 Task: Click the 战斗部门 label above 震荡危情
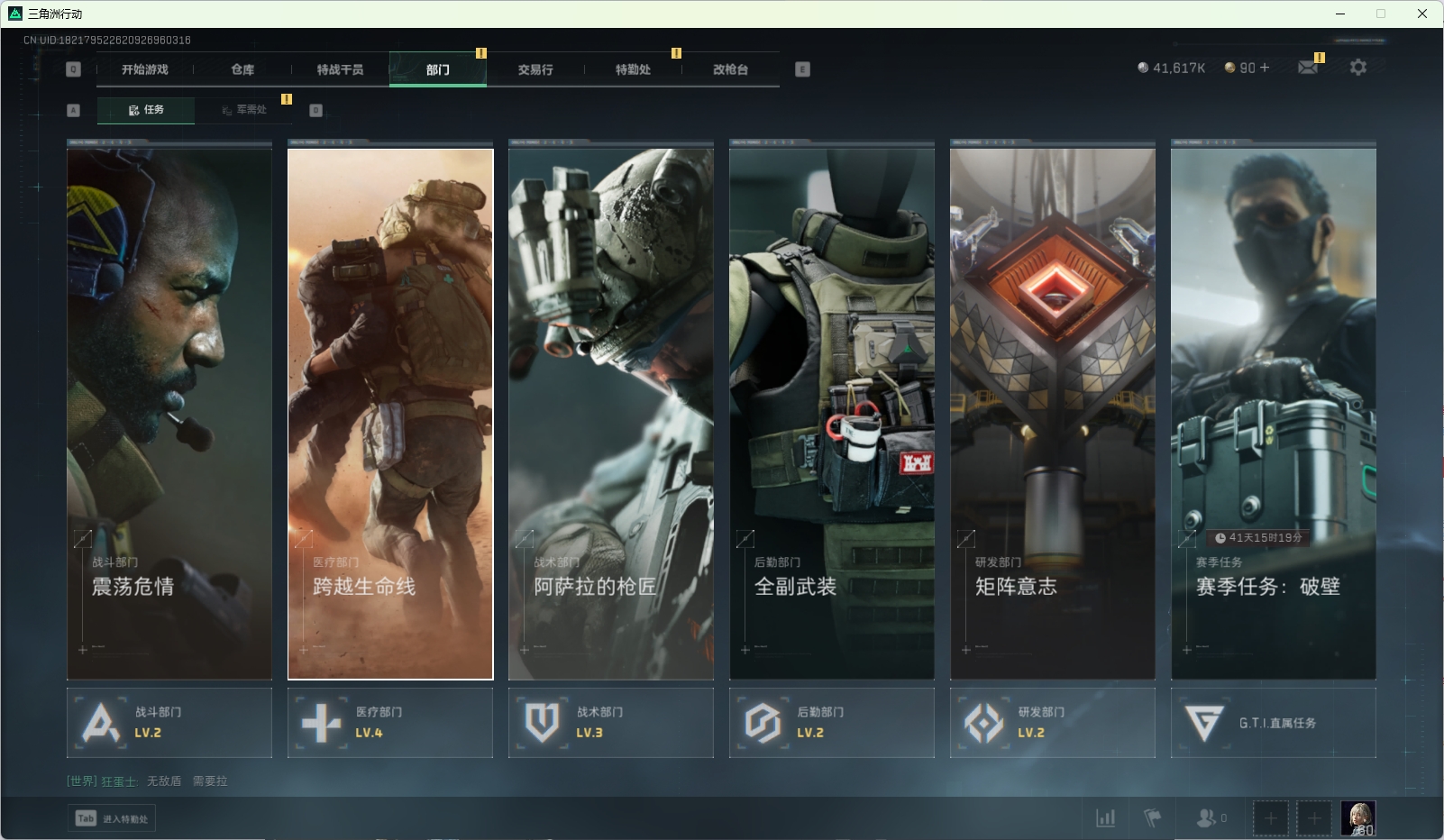click(114, 562)
